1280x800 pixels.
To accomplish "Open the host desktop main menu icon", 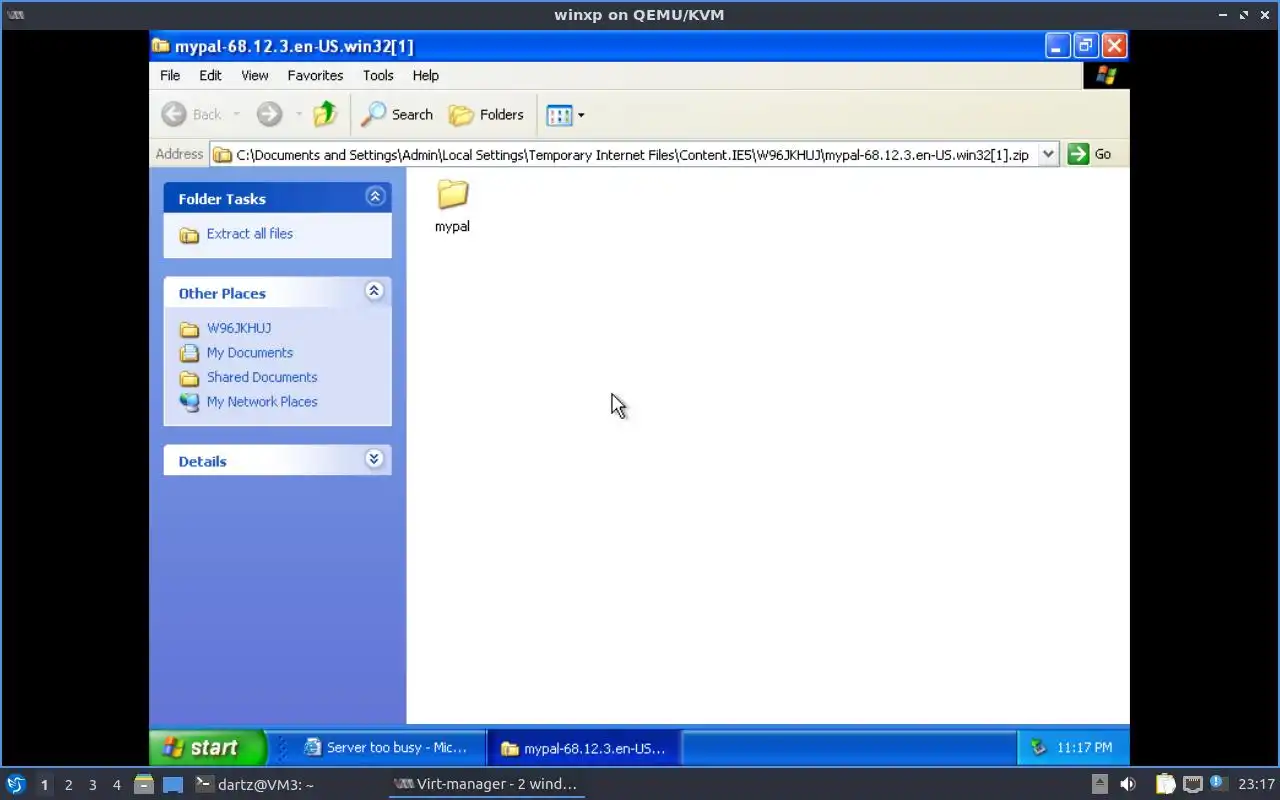I will pyautogui.click(x=16, y=784).
